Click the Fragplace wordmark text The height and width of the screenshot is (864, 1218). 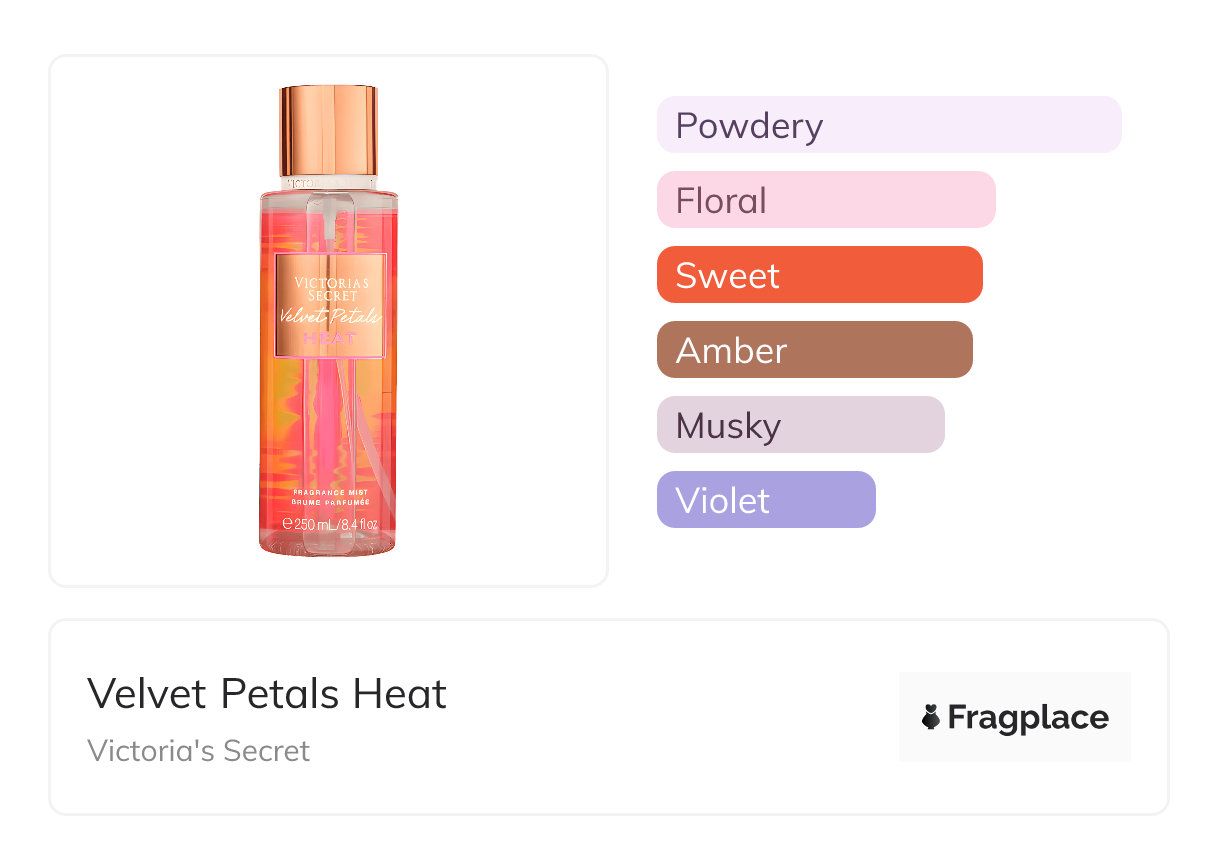point(1028,717)
